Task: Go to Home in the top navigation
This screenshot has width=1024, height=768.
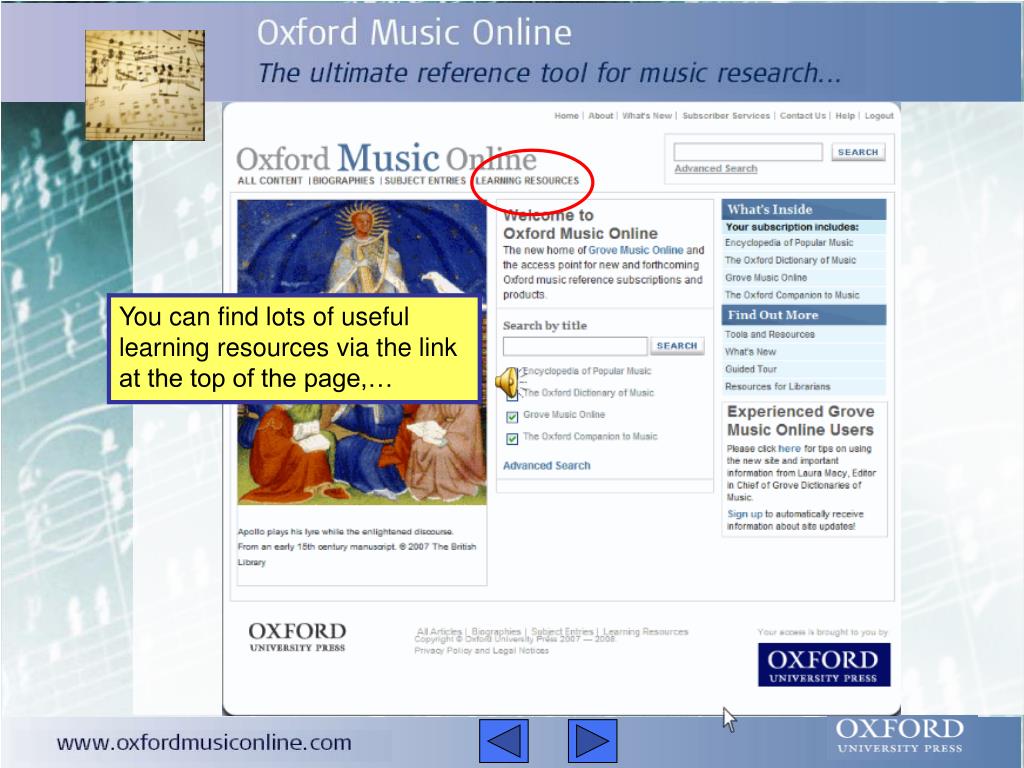Action: pyautogui.click(x=566, y=116)
